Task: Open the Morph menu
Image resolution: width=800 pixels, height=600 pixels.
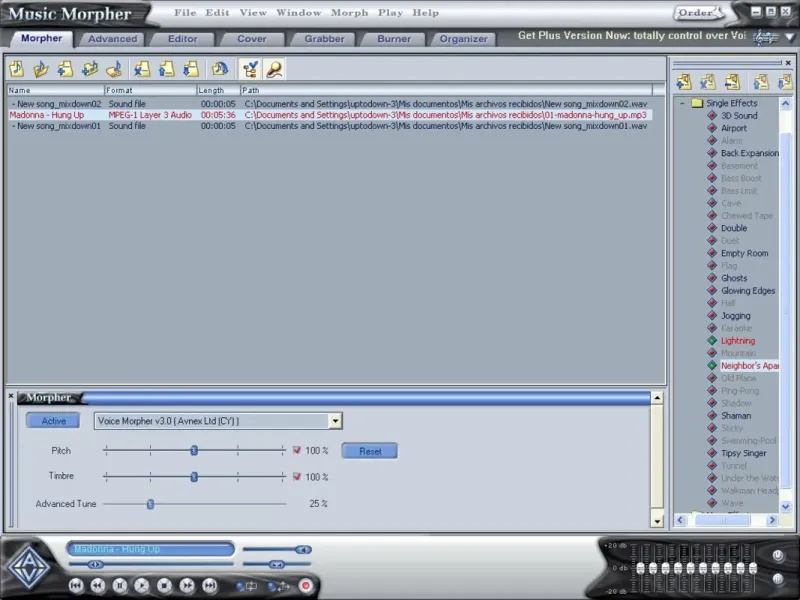Action: coord(349,12)
